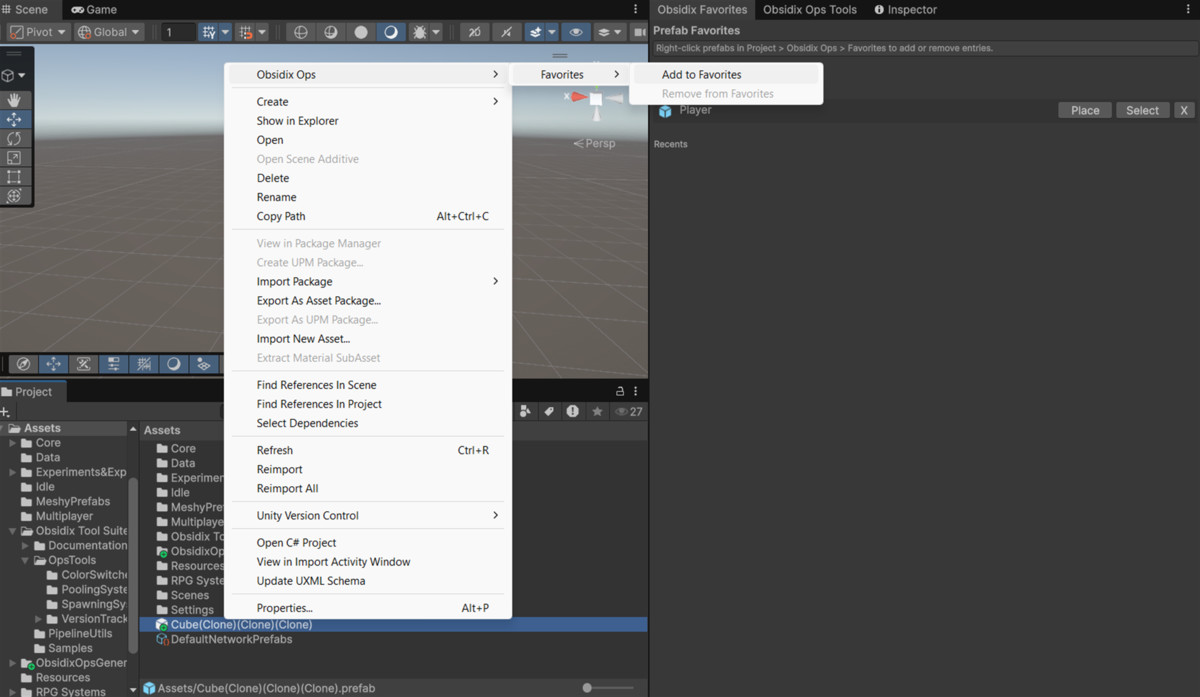
Task: Click the Scene tab grid icon
Action: [x=8, y=9]
